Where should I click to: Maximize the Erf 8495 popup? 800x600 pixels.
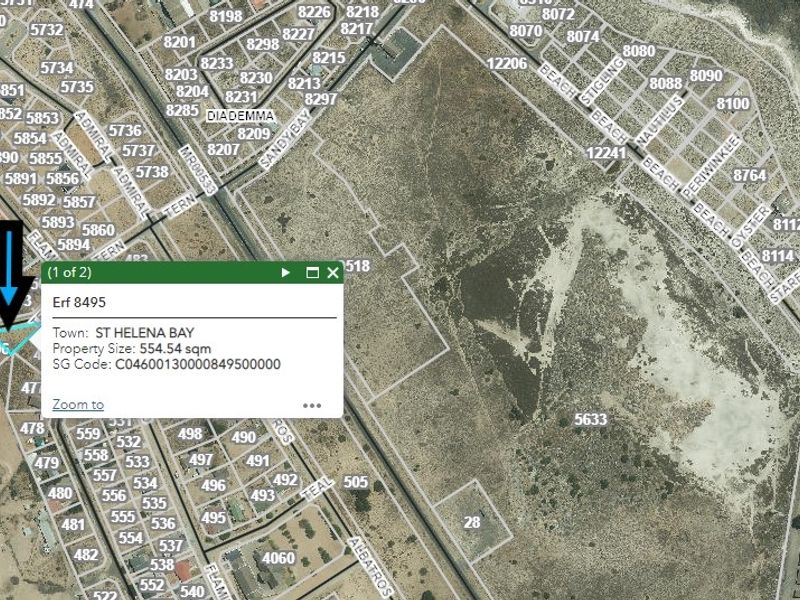tap(312, 272)
